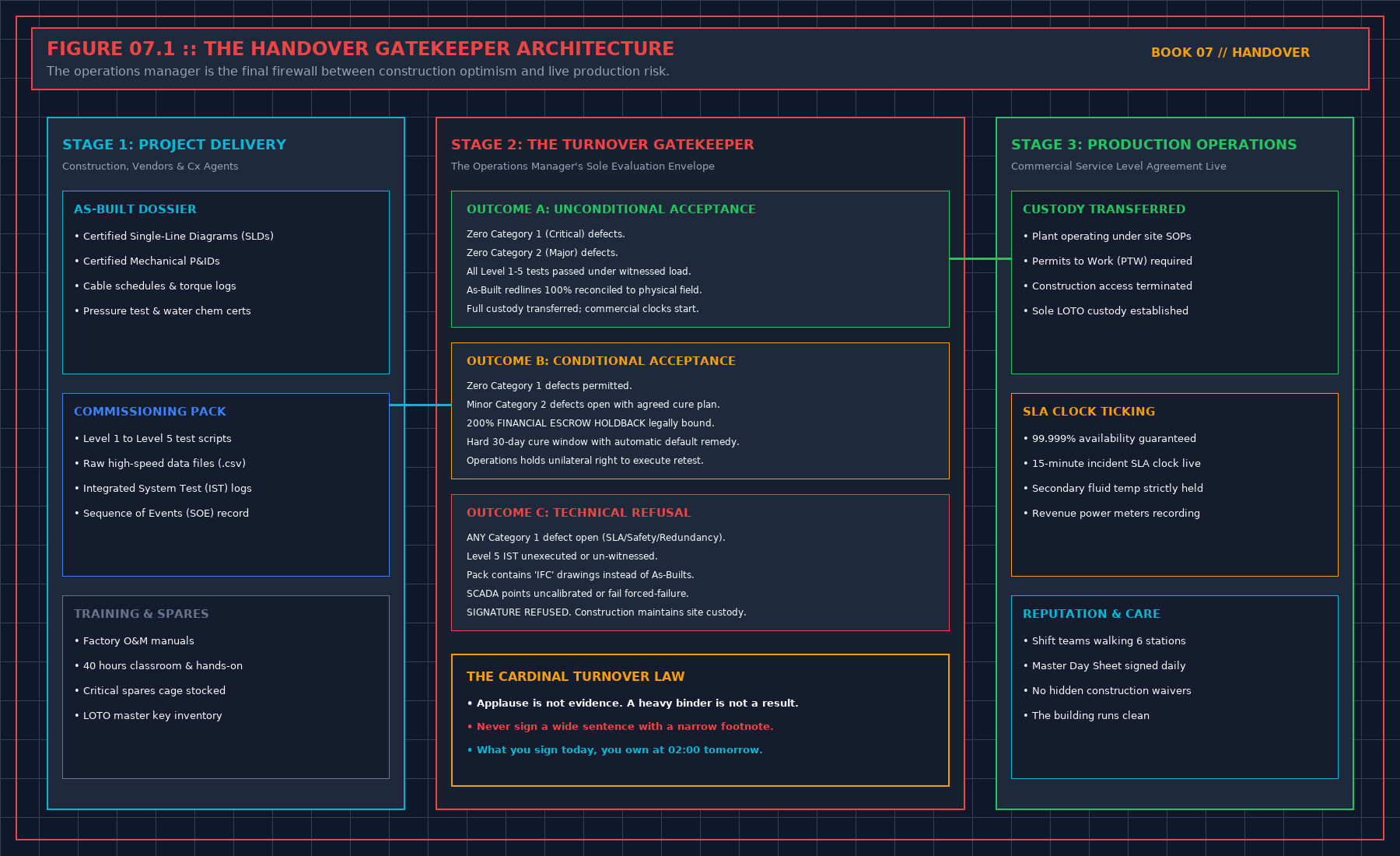
Task: Click Certified Single-Line Diagrams (SLDs) bullet
Action: click(x=174, y=237)
